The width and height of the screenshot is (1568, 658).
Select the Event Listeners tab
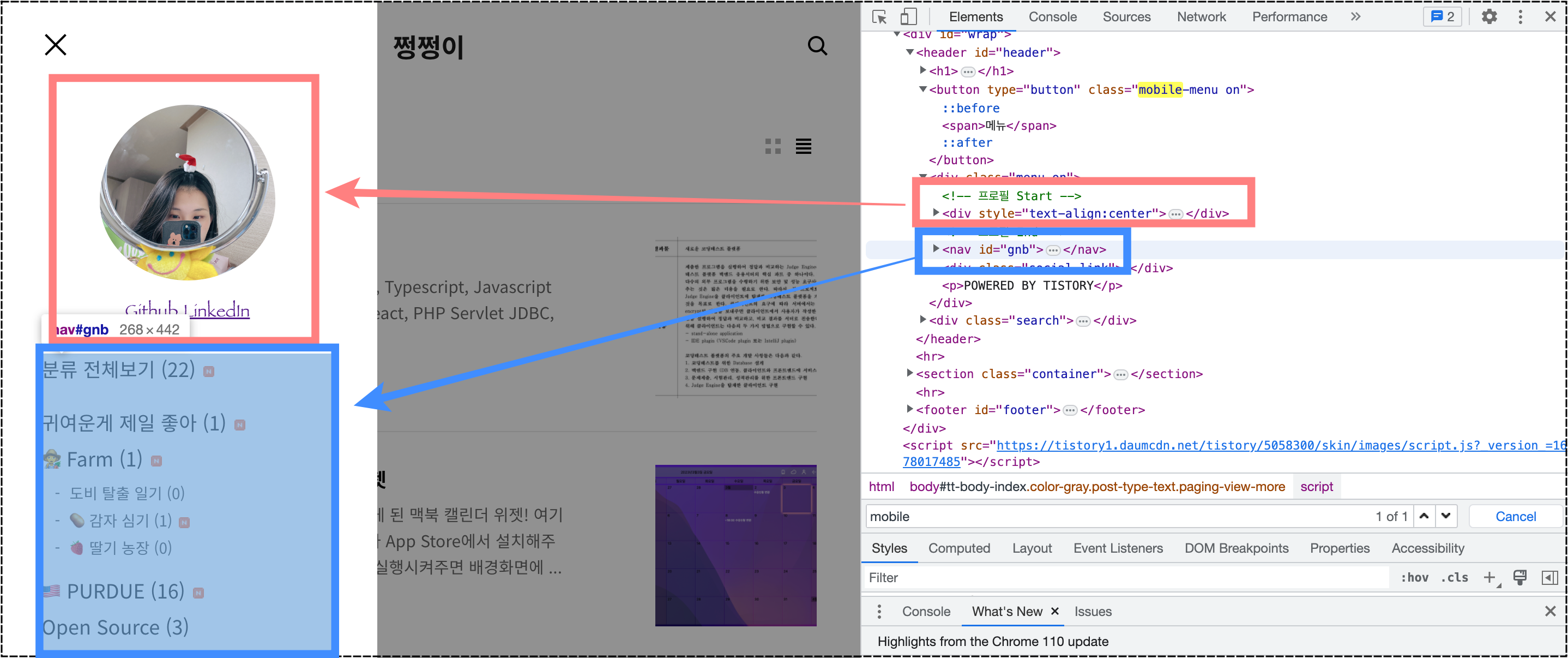click(1118, 548)
